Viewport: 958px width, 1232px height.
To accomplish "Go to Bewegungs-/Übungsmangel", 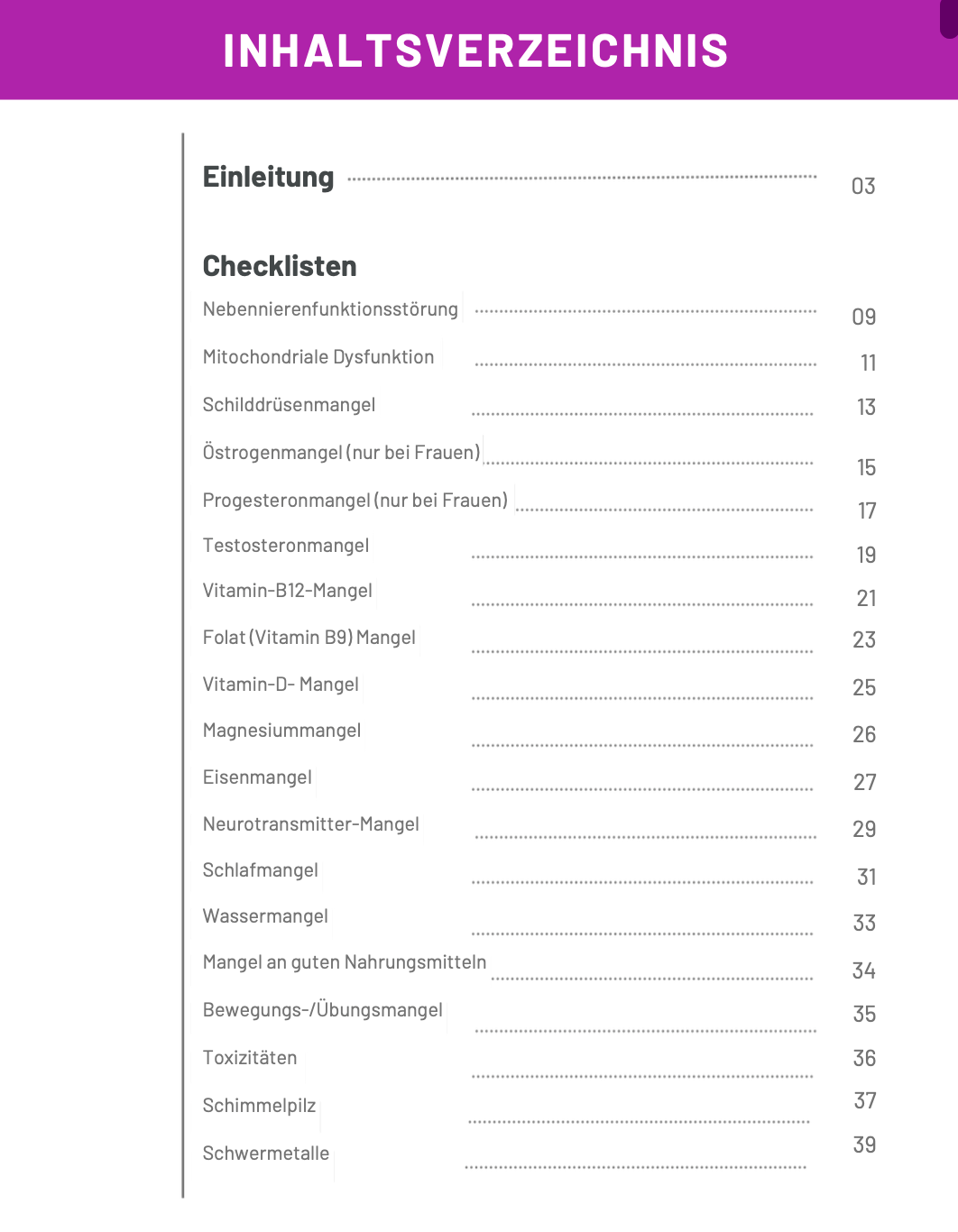I will point(322,1010).
